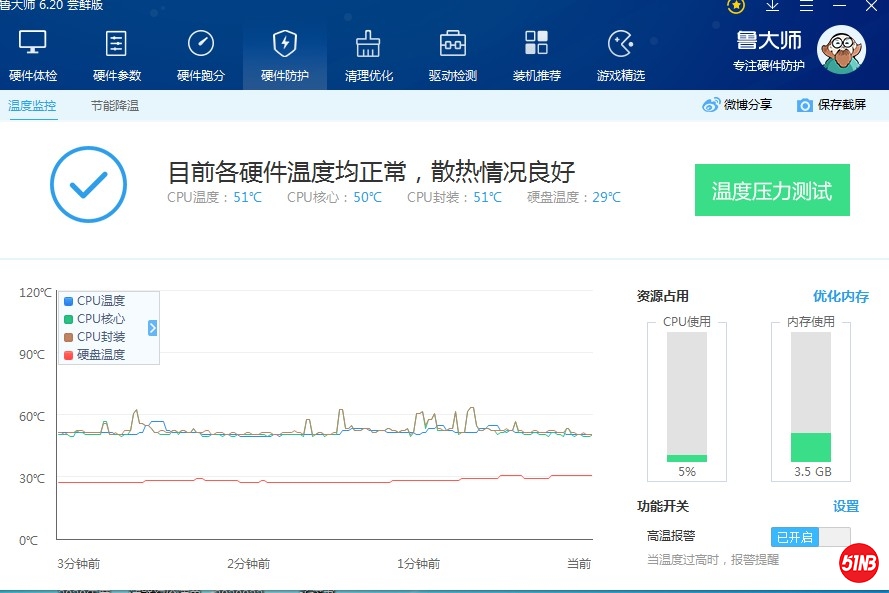Open the 驱动检测 driver detection section

tap(453, 56)
